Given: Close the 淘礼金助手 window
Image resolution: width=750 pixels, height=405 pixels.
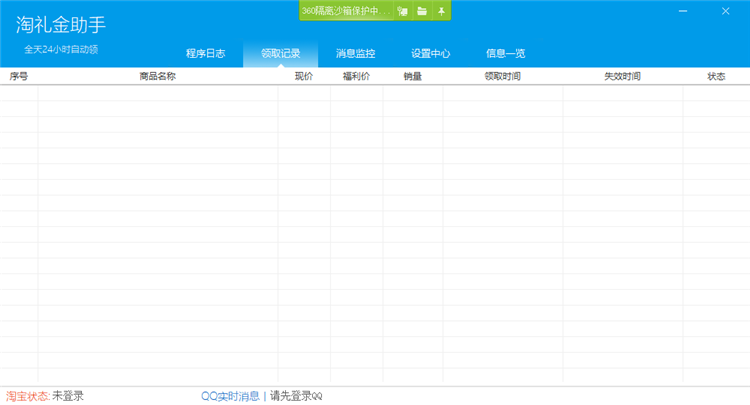Looking at the screenshot, I should point(725,11).
